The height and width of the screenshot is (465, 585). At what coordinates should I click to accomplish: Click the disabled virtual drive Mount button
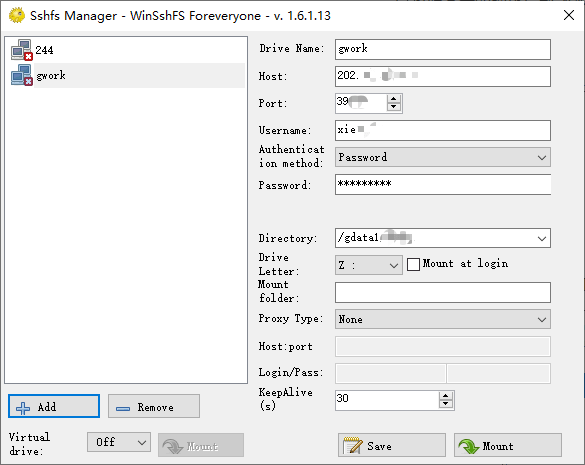[x=201, y=445]
